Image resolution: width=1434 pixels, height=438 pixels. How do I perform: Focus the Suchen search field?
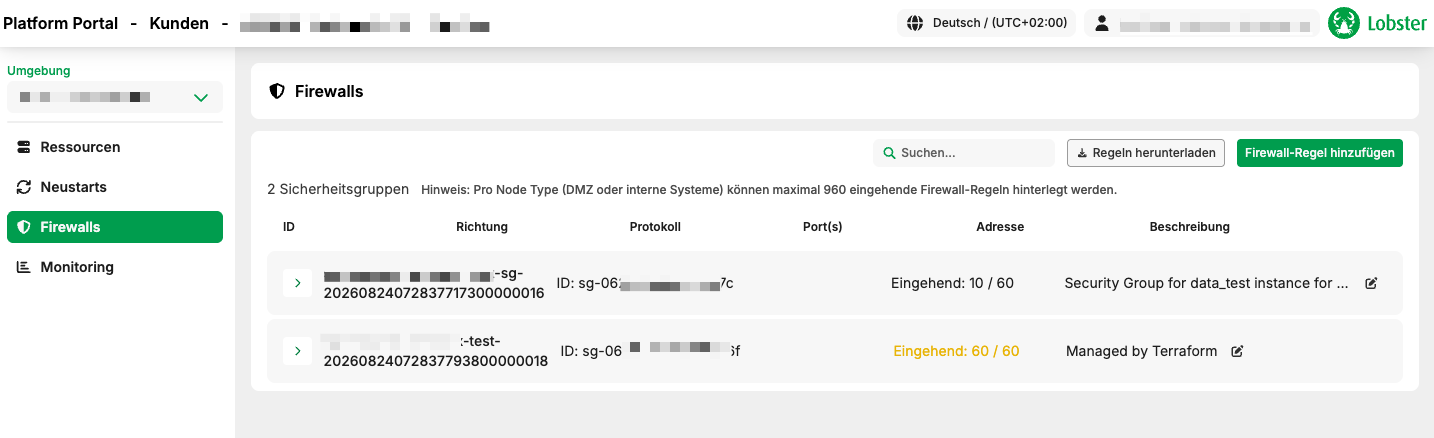click(x=964, y=153)
